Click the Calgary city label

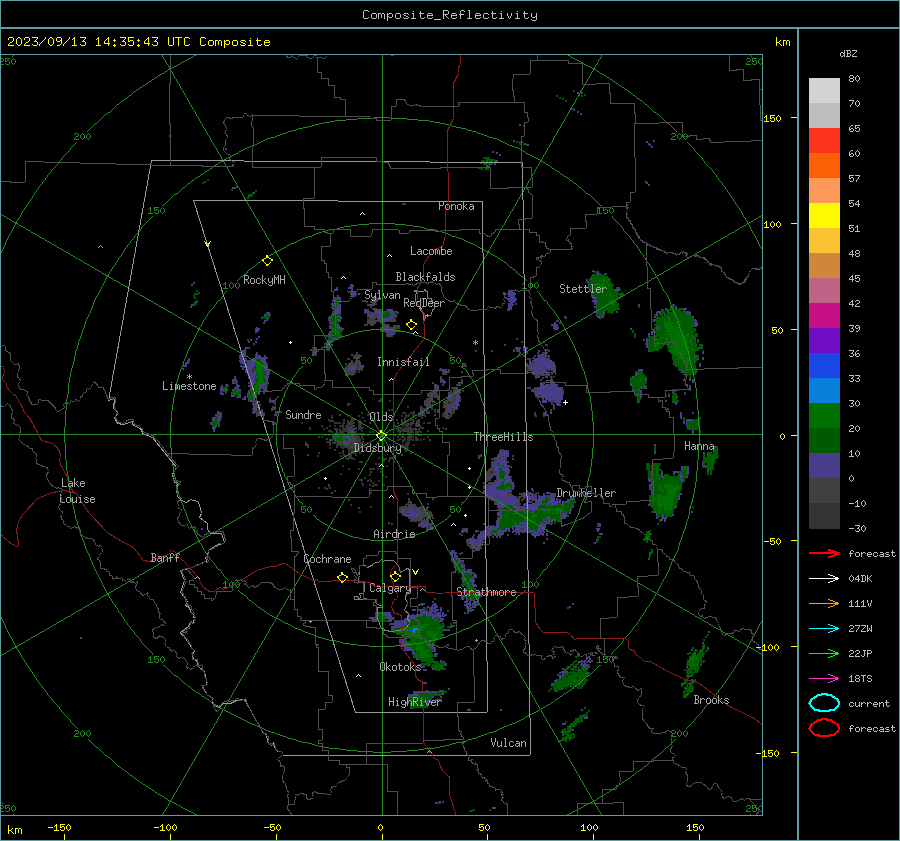[390, 588]
